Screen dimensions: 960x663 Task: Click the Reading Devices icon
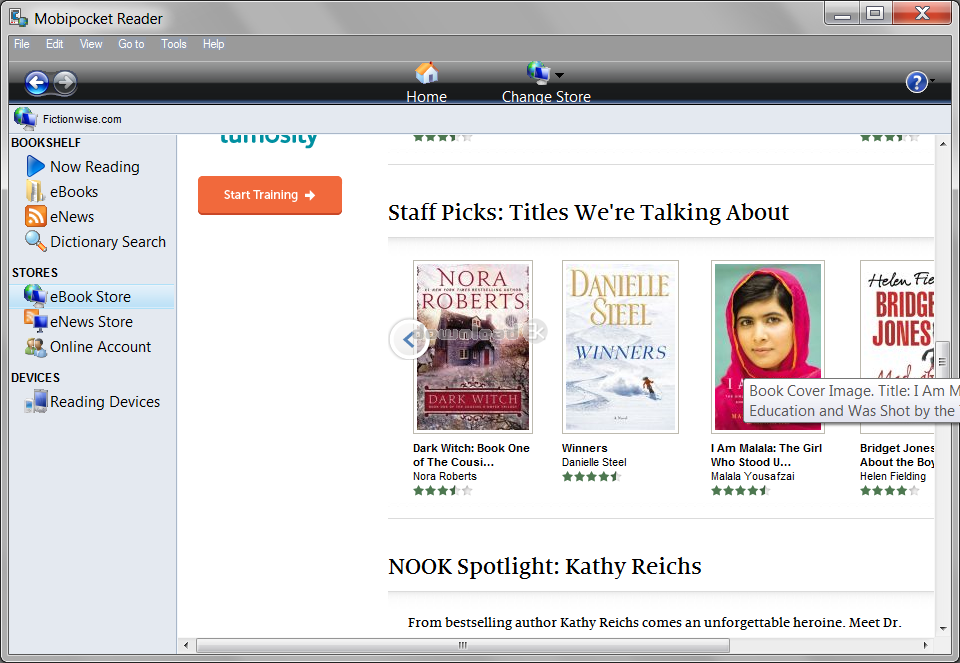coord(36,402)
